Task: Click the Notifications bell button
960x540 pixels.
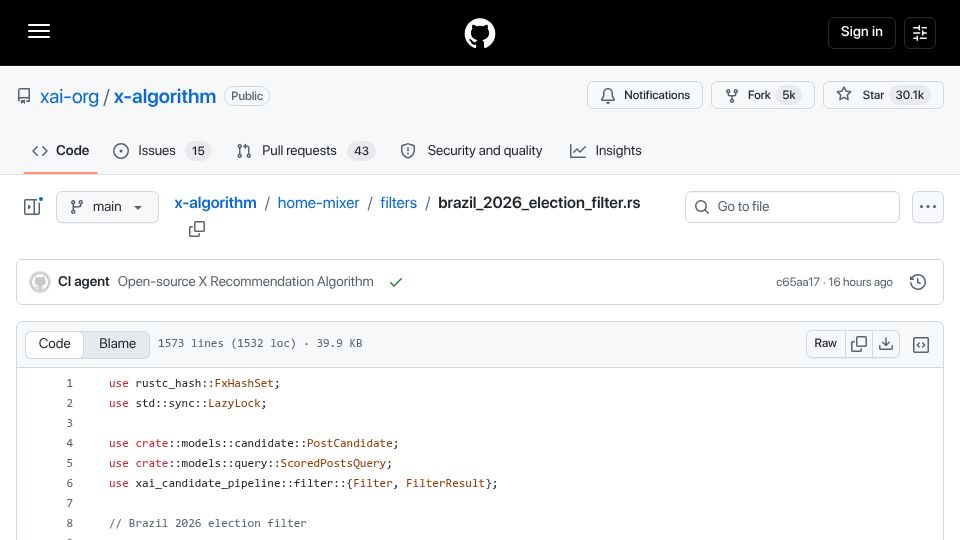Action: coord(645,95)
